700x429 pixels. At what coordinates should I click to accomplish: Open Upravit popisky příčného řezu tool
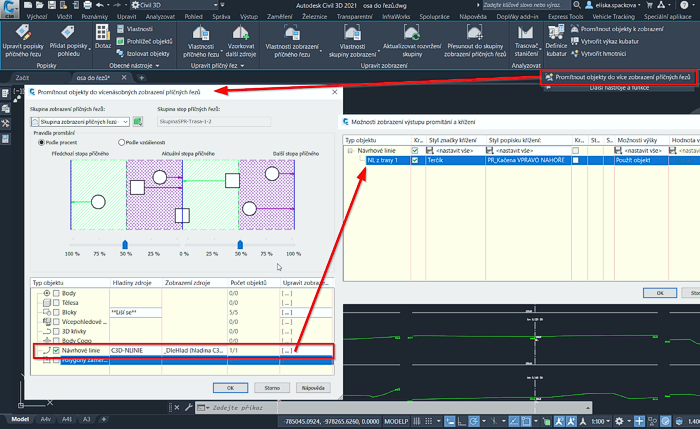pos(23,41)
